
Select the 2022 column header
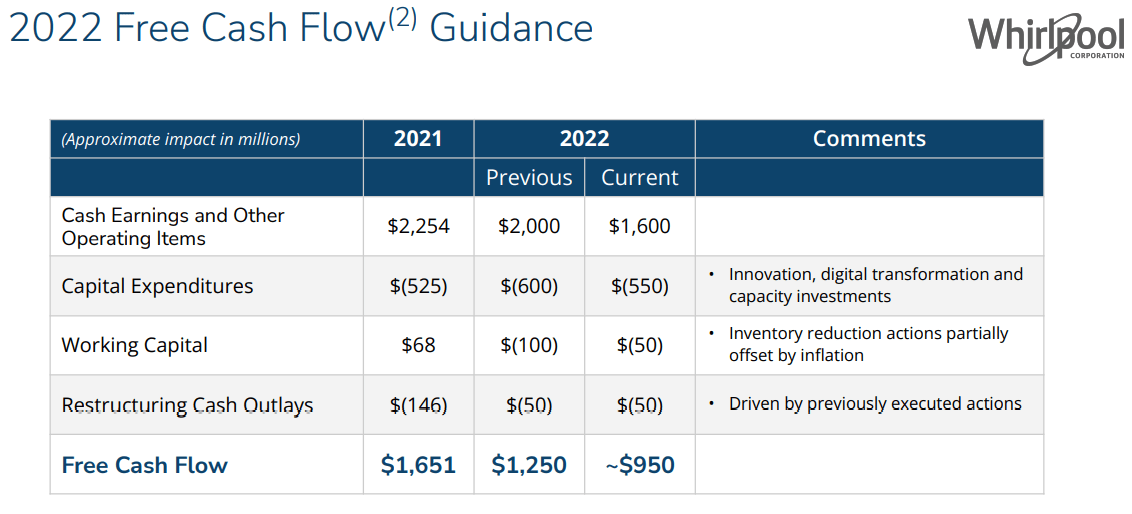click(584, 139)
